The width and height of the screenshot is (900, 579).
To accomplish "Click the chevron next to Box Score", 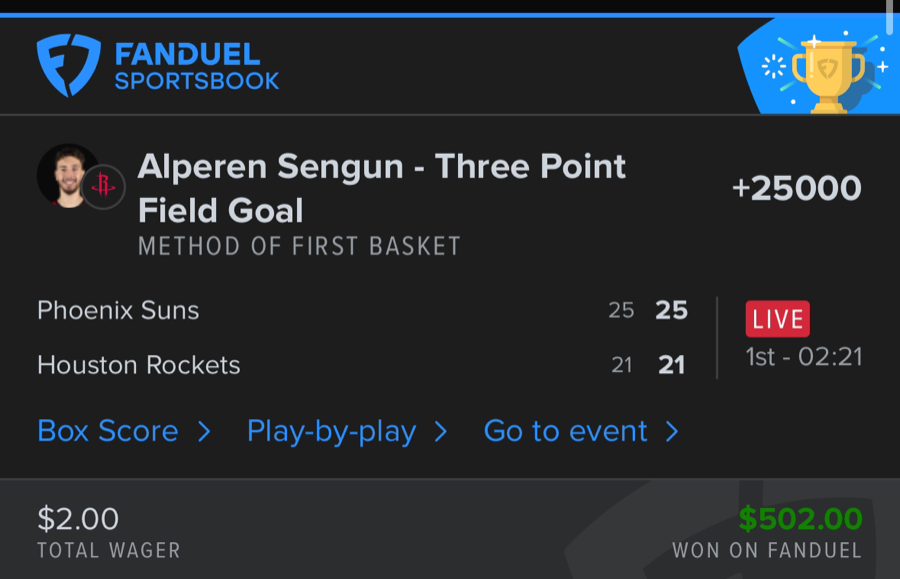I will pyautogui.click(x=204, y=431).
